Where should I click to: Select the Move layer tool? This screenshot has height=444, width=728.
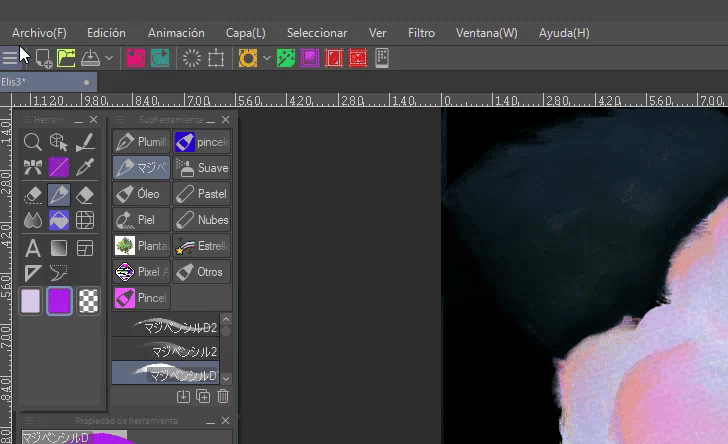85,142
